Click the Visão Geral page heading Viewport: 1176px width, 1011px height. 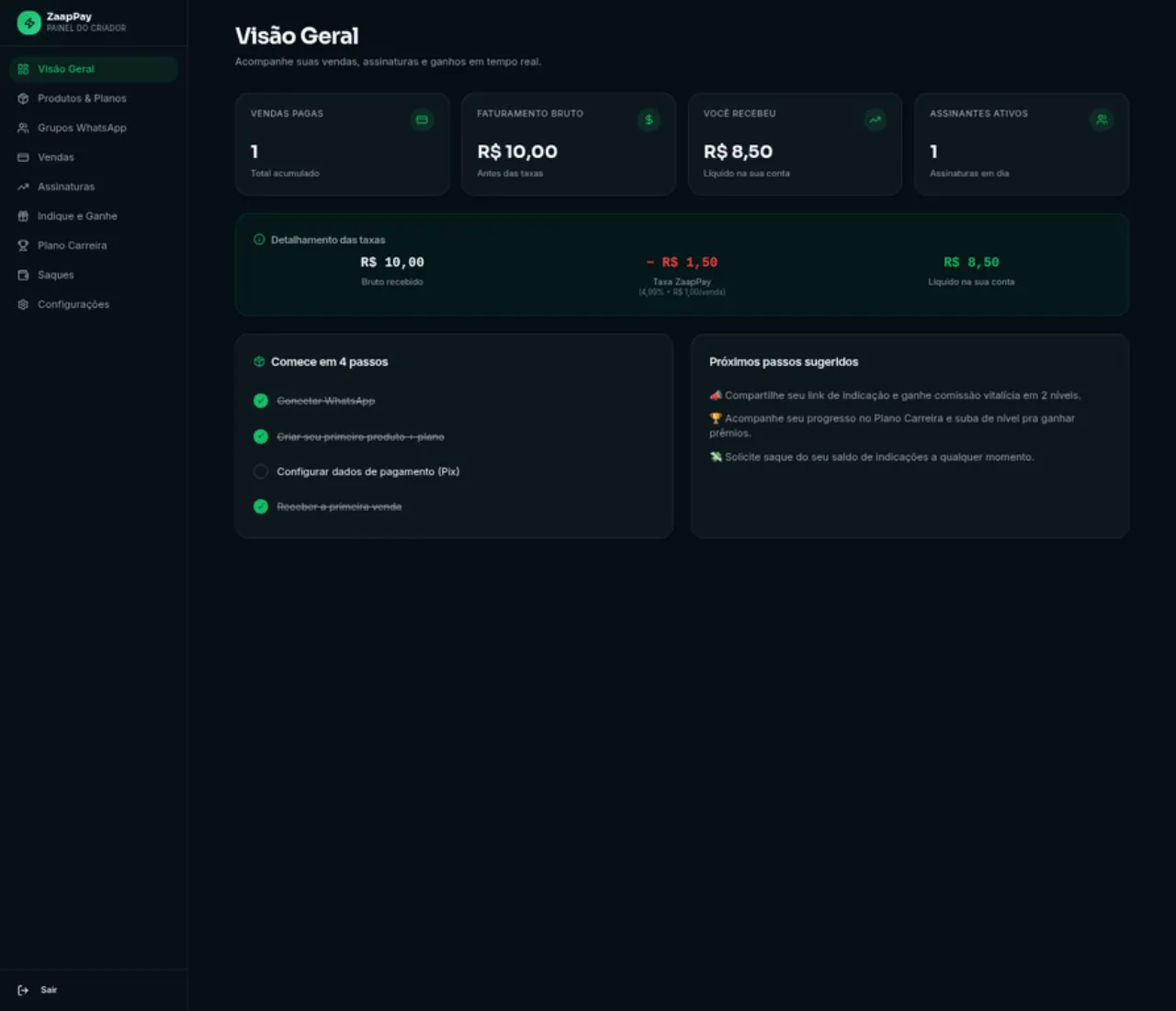[297, 36]
